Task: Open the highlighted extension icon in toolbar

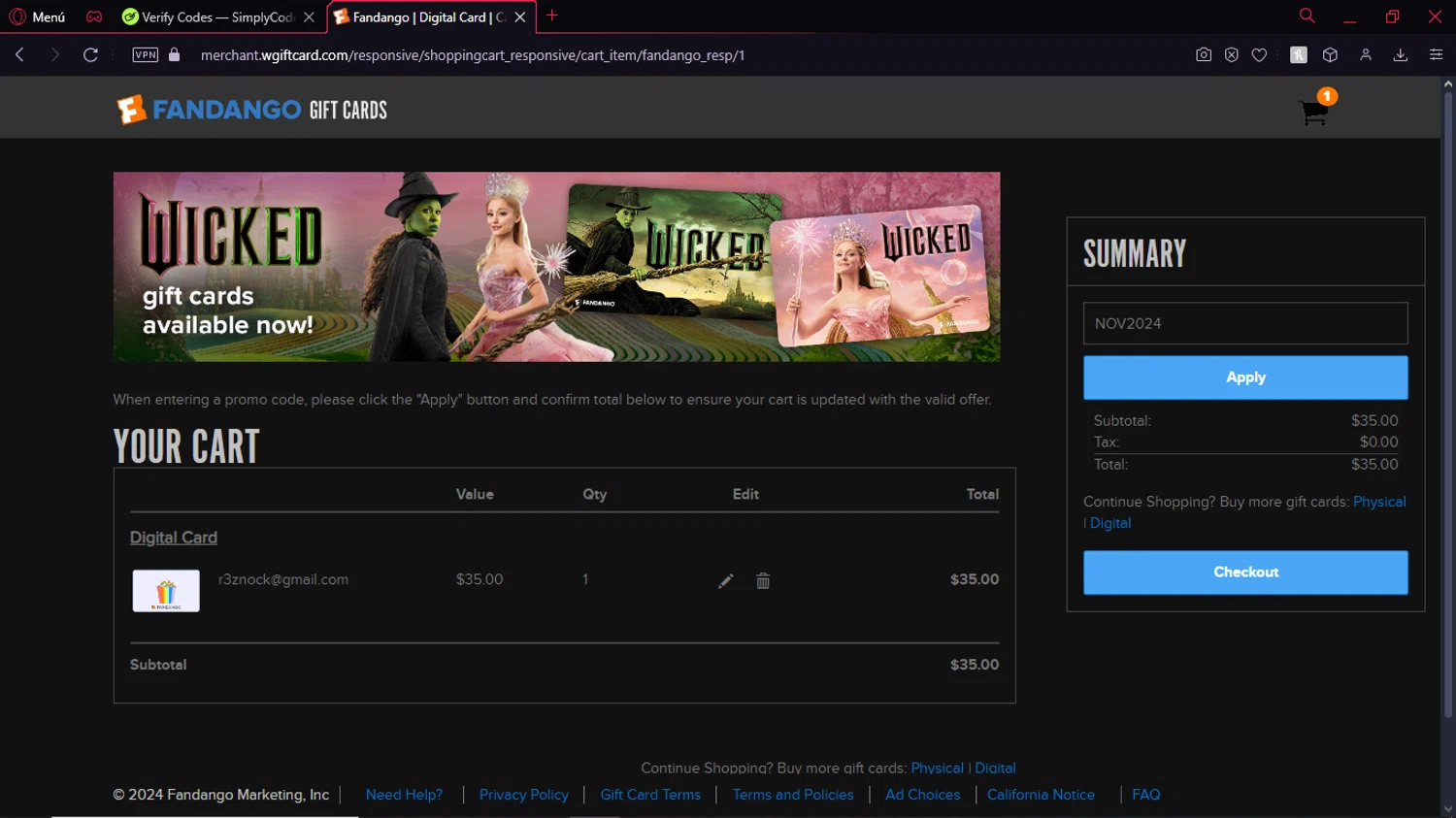Action: coord(1299,55)
